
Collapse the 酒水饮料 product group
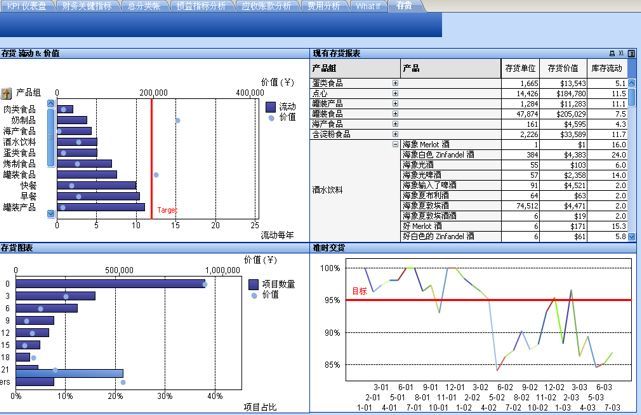point(395,145)
